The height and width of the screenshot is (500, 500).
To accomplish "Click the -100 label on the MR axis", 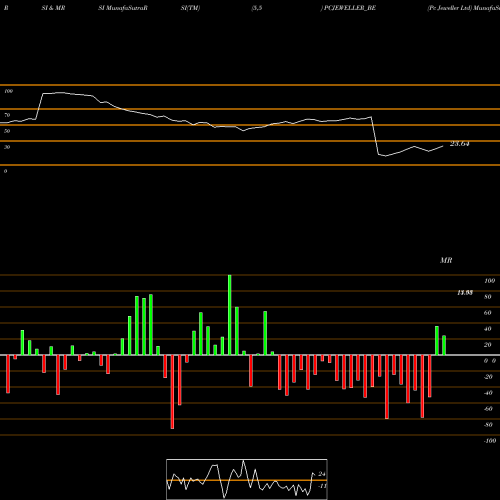I will (490, 441).
